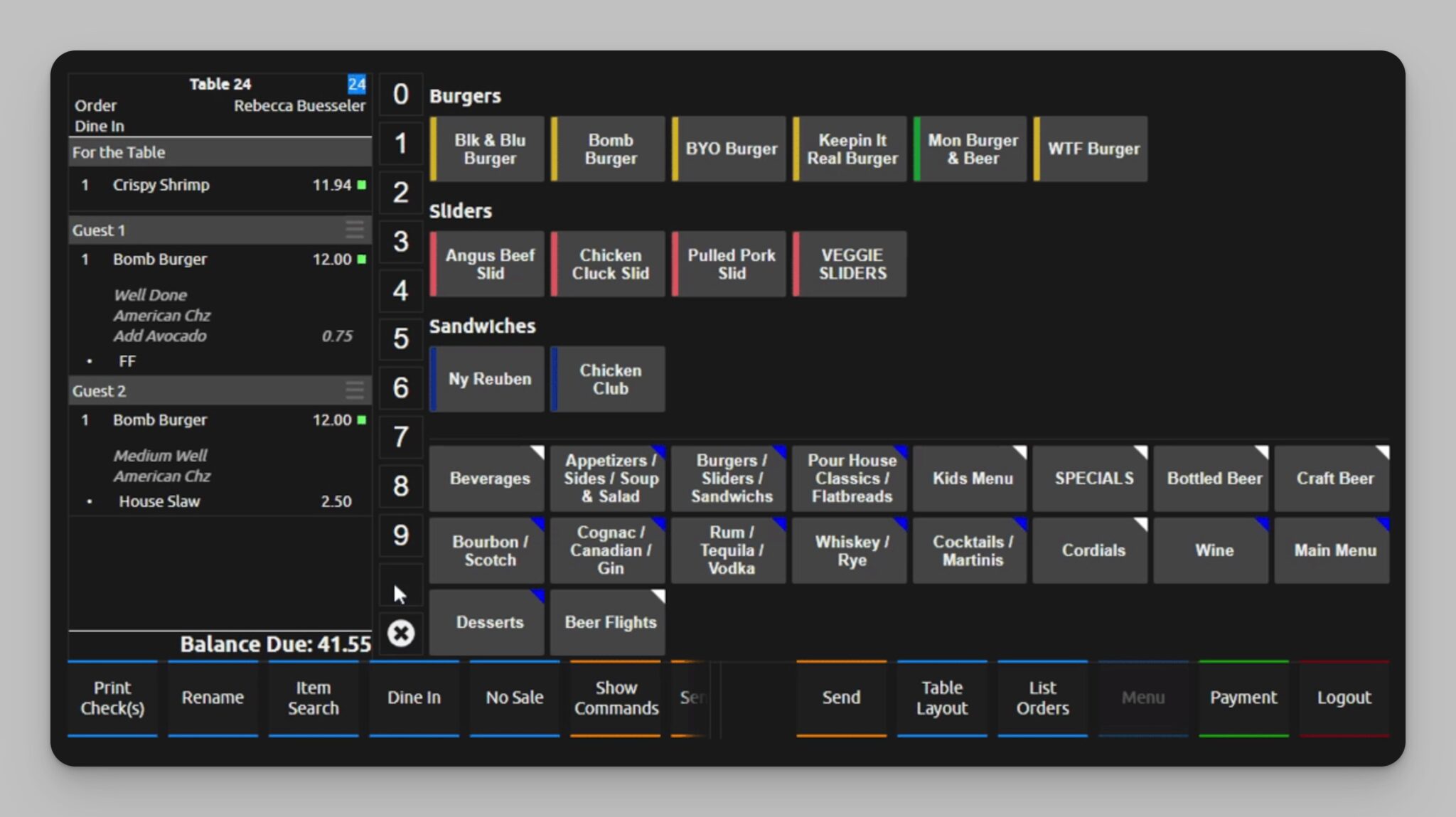Select the Add Avocado modifier line
The height and width of the screenshot is (817, 1456).
point(160,336)
